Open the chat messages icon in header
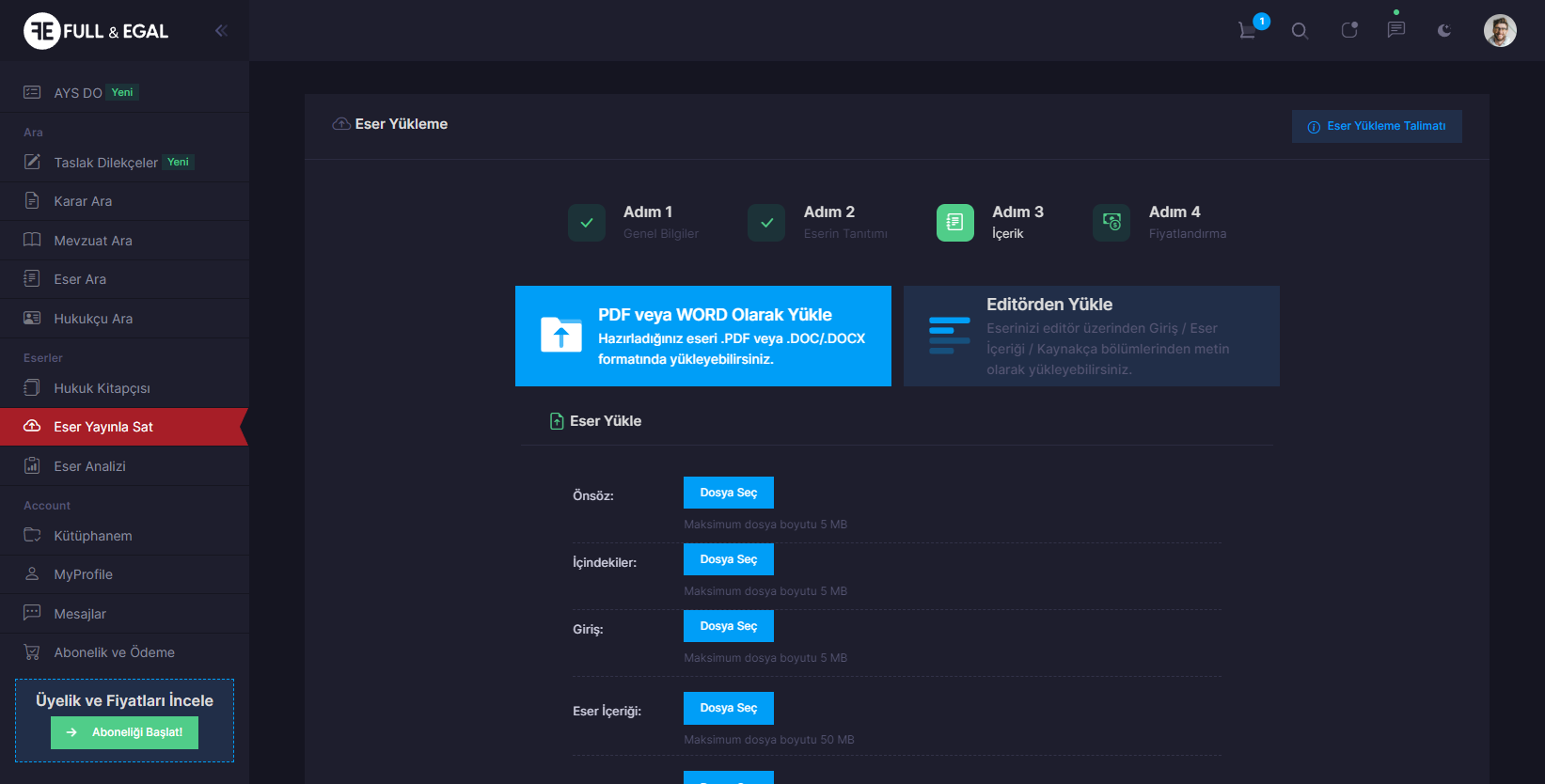1545x784 pixels. pos(1396,30)
